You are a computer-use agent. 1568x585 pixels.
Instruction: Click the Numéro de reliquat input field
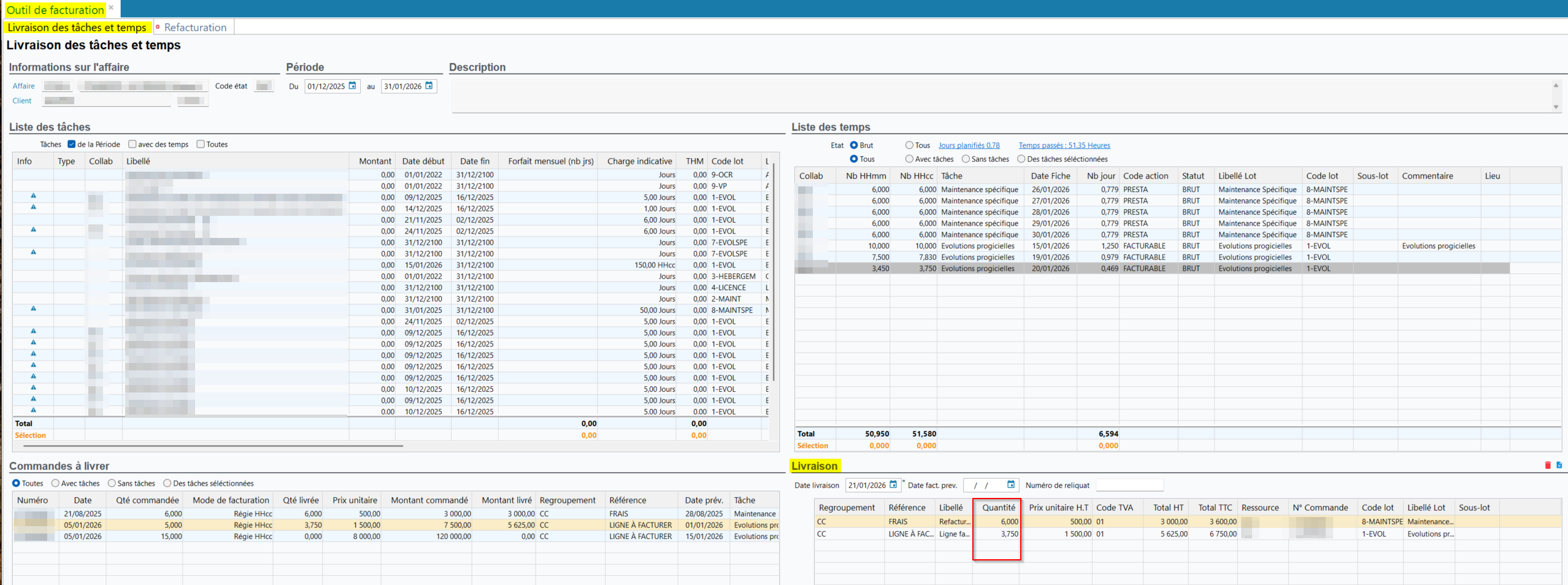pos(1129,485)
